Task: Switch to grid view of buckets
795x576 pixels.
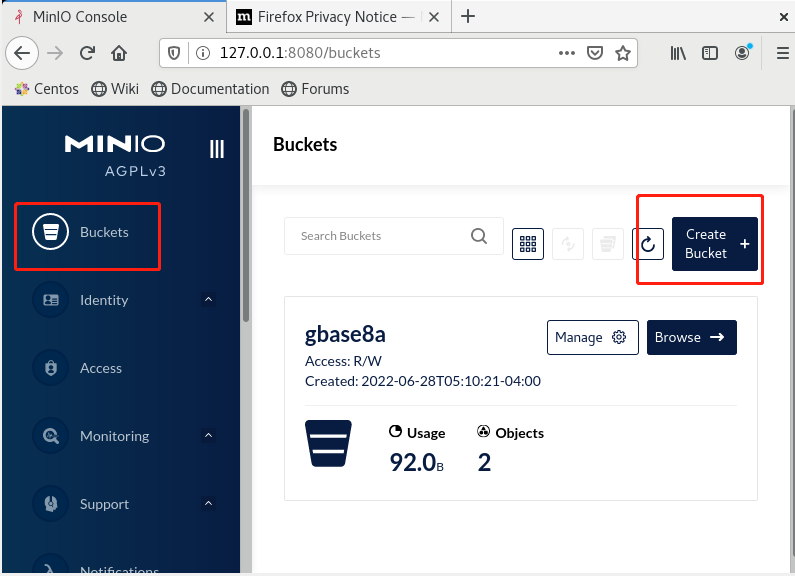Action: [x=528, y=244]
